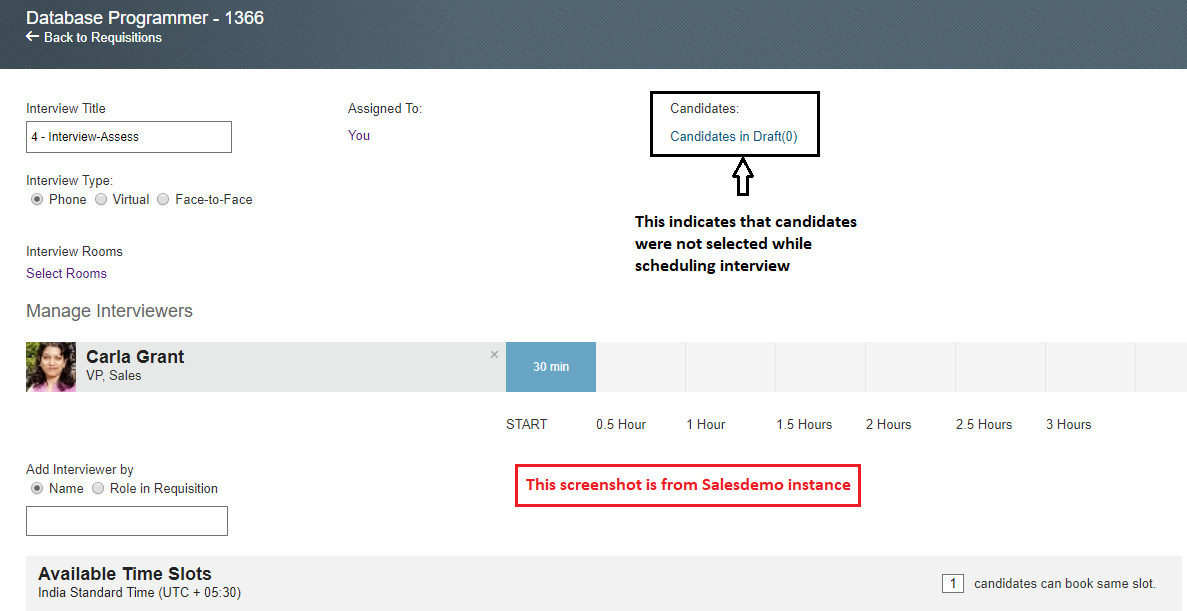The image size is (1187, 611).
Task: Click the 1.5 Hours timeline label
Action: [804, 425]
